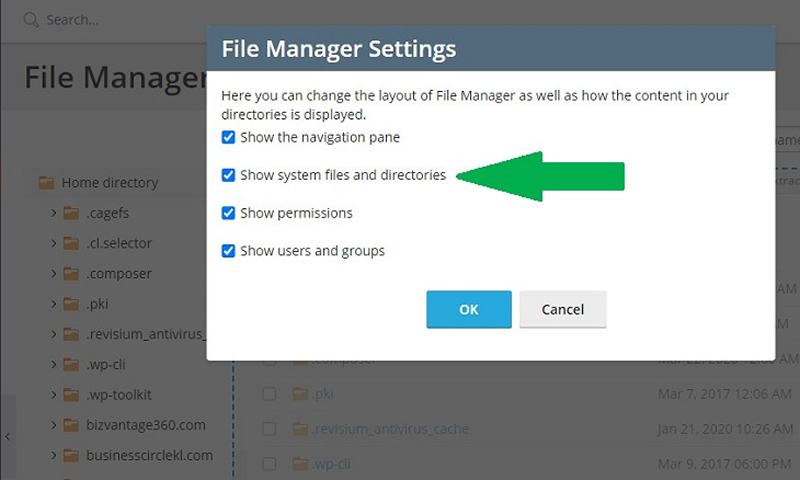Uncheck Show the navigation pane
This screenshot has width=800, height=480.
(229, 137)
